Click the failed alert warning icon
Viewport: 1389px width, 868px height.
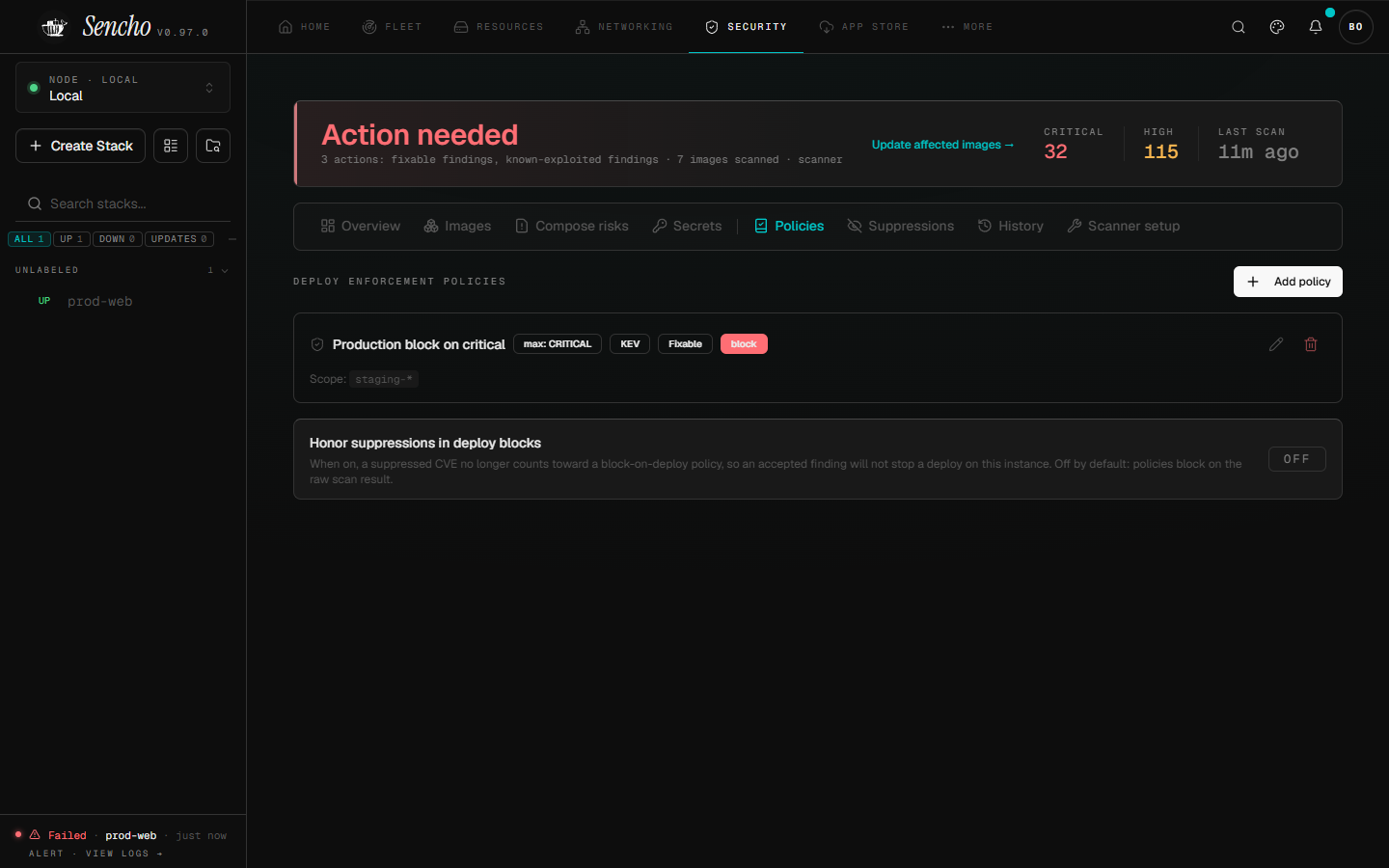(35, 835)
